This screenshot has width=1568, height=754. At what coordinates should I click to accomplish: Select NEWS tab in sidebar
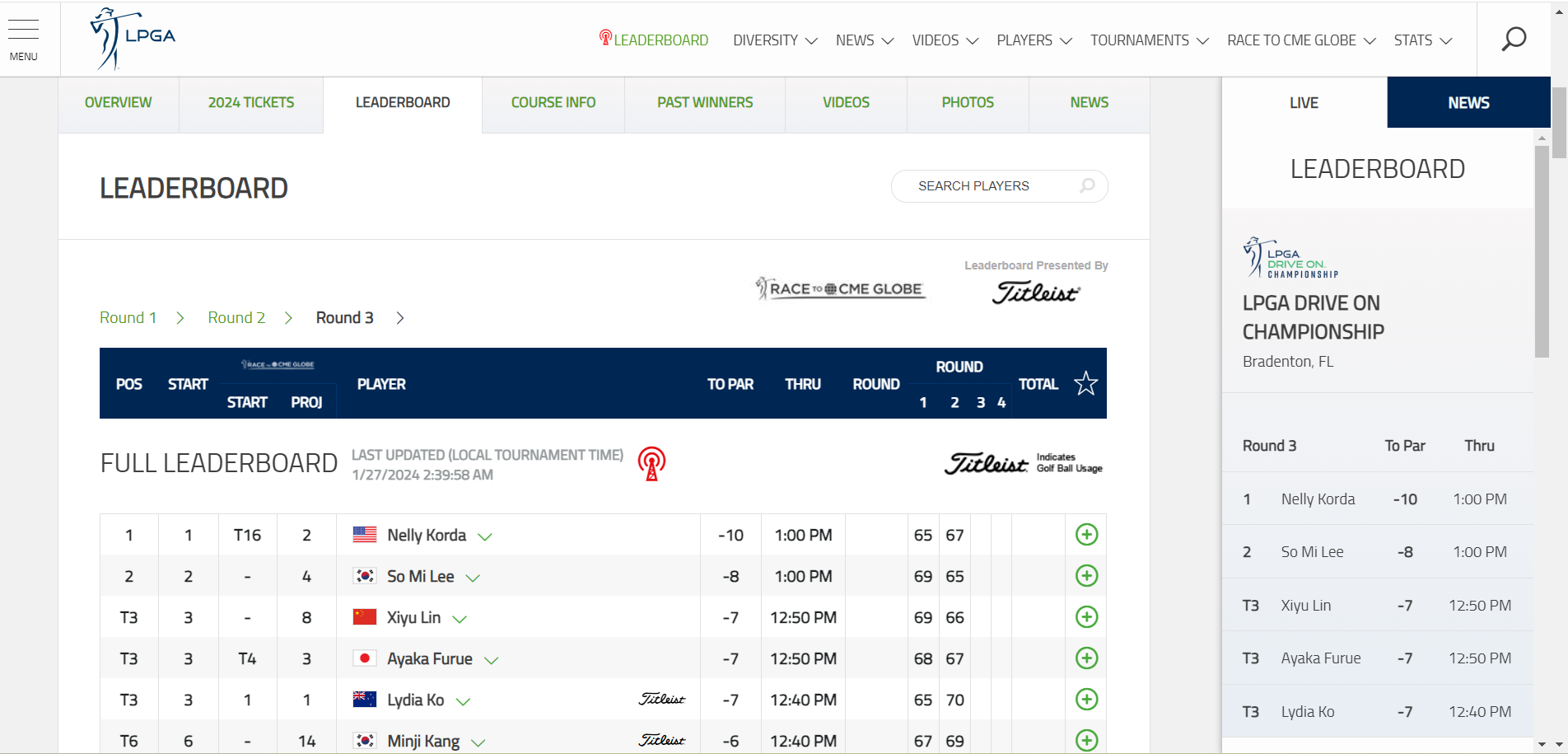[1469, 103]
